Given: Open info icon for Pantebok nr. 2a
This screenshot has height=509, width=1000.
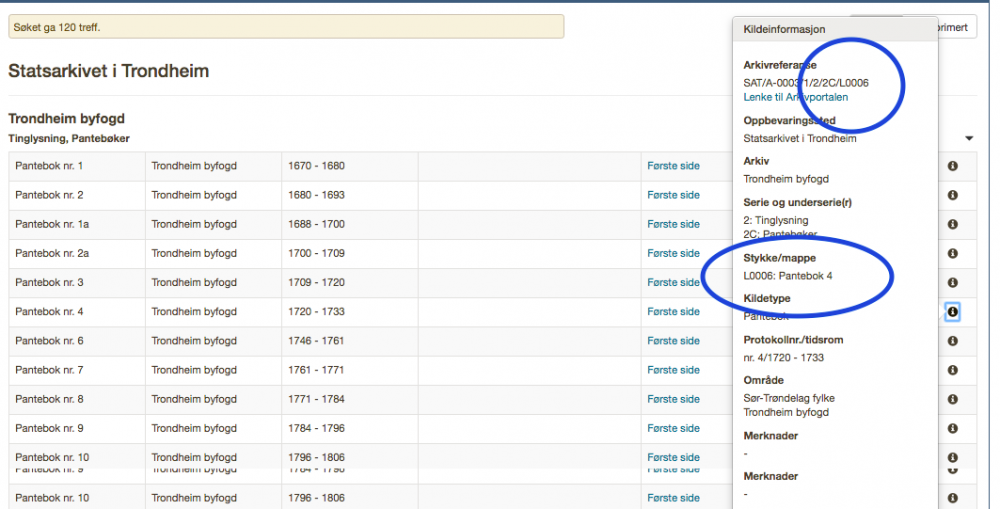Looking at the screenshot, I should coord(952,254).
